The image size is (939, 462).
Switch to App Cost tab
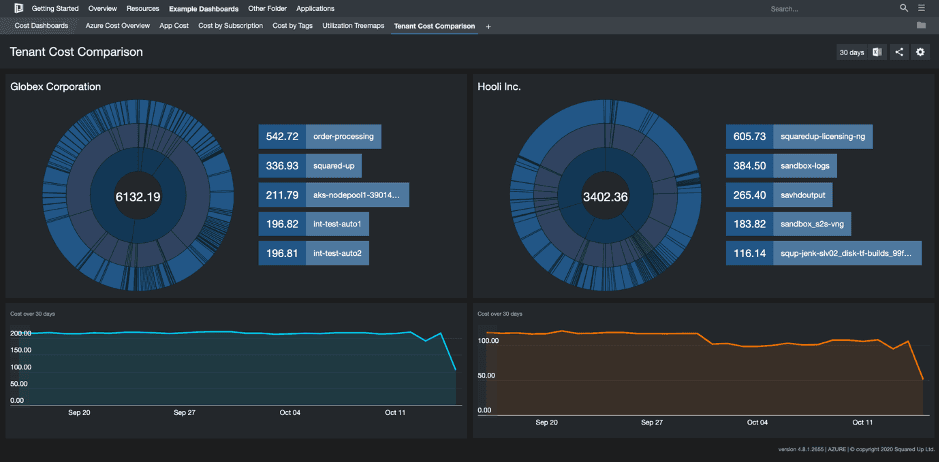click(174, 26)
